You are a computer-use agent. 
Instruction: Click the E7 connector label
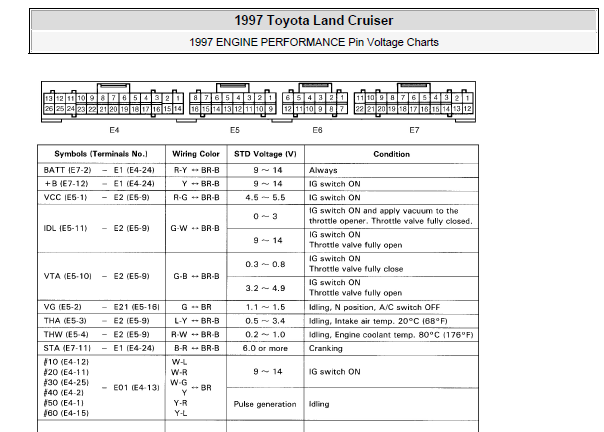(414, 130)
